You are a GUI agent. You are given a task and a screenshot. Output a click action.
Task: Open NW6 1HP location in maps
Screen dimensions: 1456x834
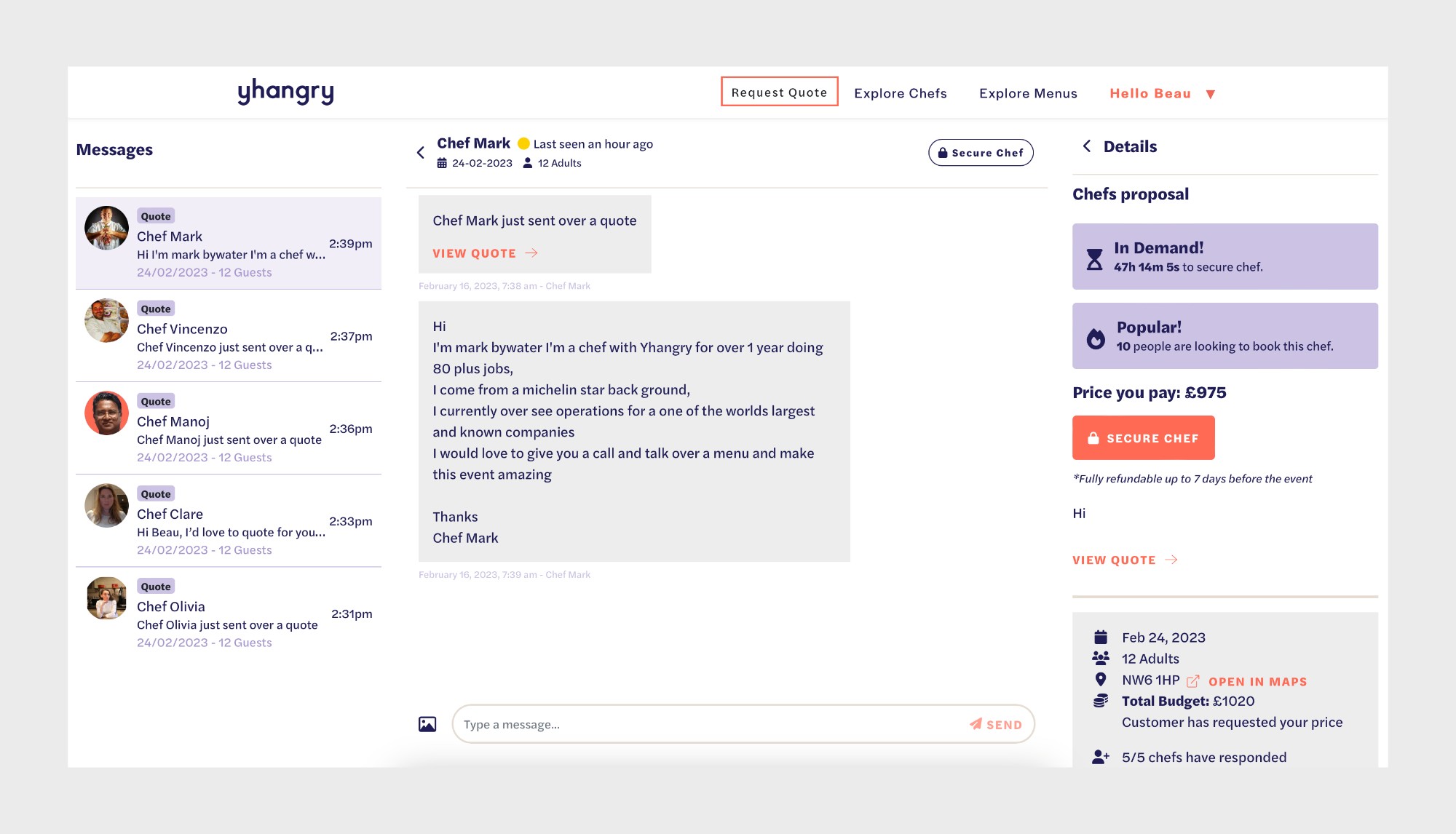pos(1257,681)
